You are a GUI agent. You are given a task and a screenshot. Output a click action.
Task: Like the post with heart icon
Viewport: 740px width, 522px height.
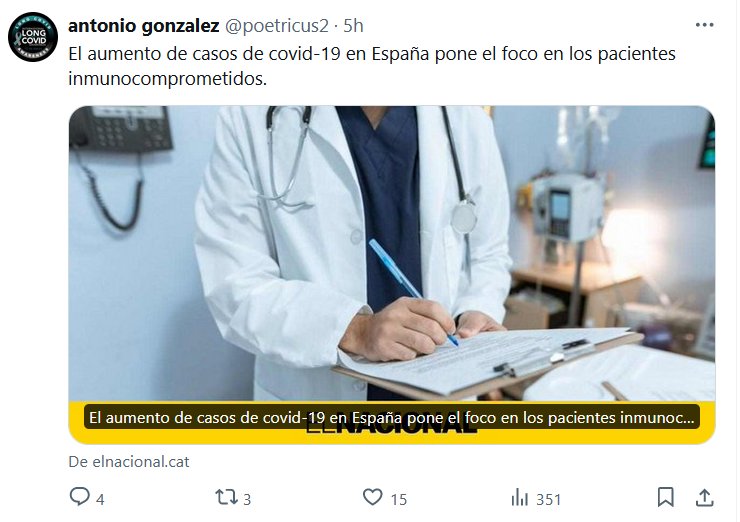[x=372, y=497]
